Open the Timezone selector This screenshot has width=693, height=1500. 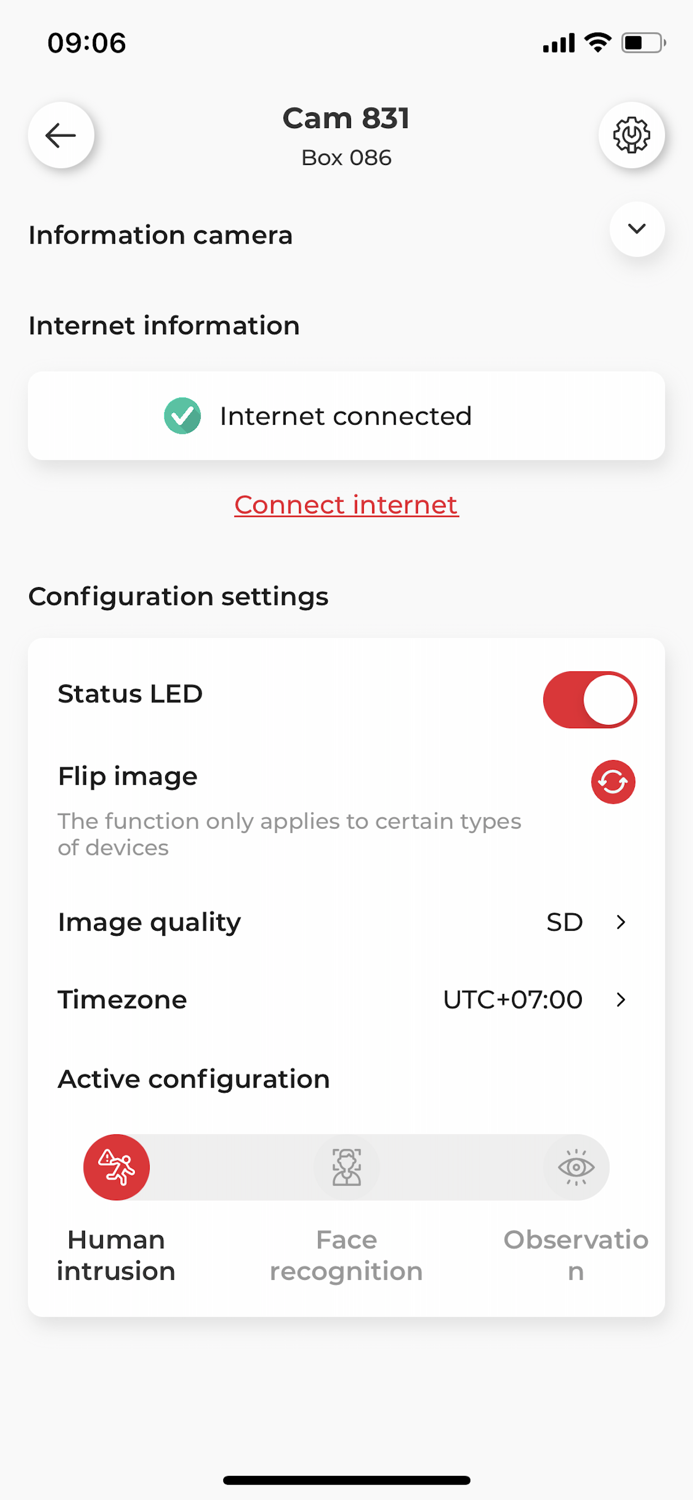click(346, 999)
